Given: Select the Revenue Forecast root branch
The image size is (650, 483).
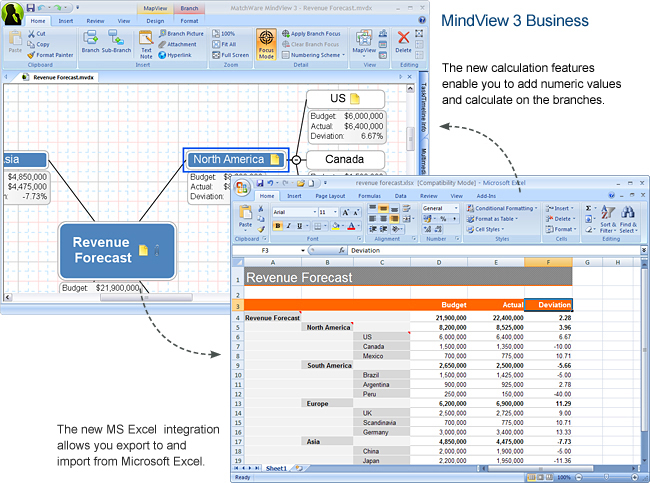Looking at the screenshot, I should 117,251.
